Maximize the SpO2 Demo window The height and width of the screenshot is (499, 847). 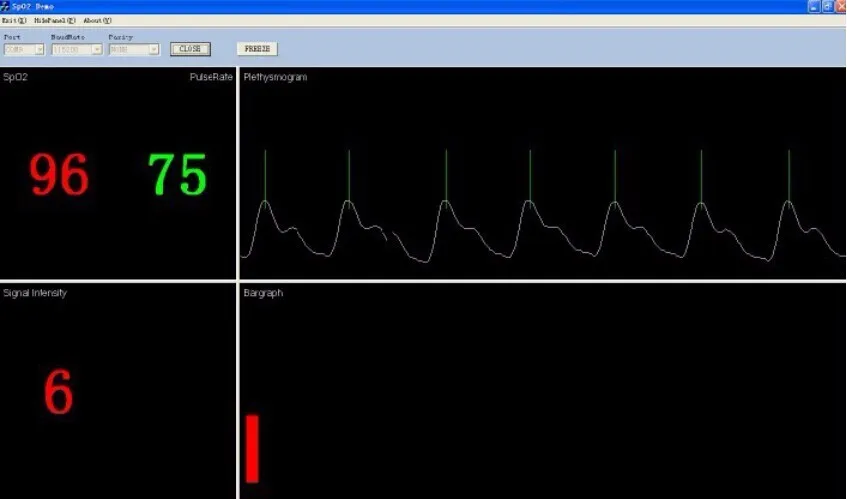(826, 6)
